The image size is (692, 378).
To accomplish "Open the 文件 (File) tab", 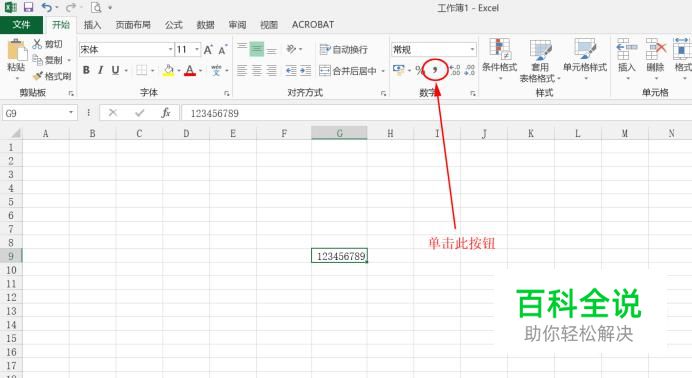I will pyautogui.click(x=21, y=25).
